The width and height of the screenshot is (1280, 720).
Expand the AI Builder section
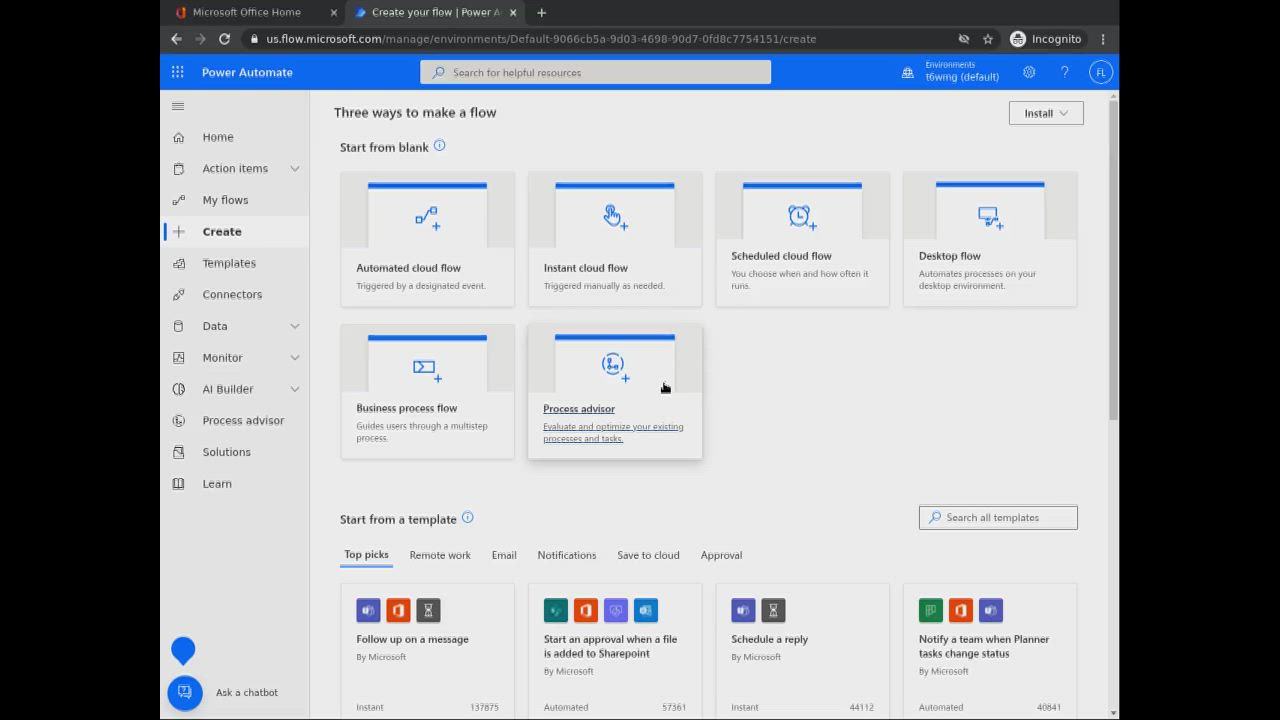(294, 389)
